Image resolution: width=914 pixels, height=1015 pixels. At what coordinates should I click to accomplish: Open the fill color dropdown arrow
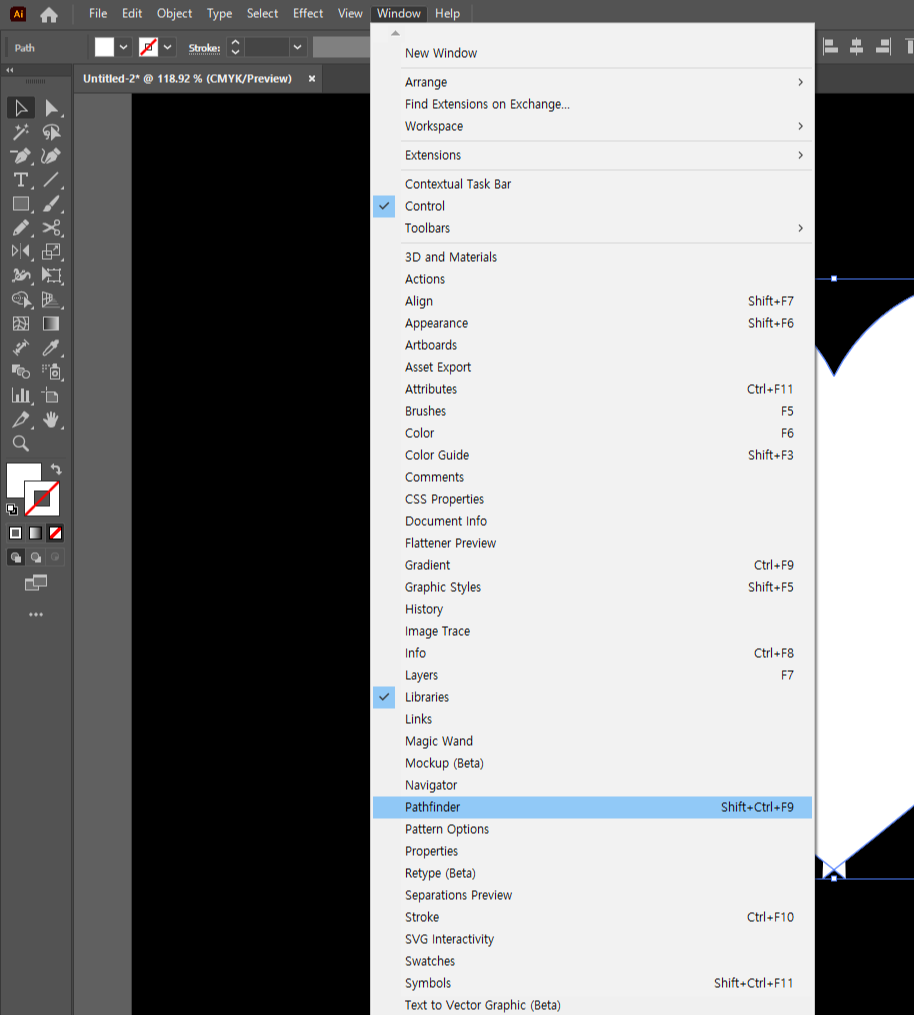pos(124,47)
